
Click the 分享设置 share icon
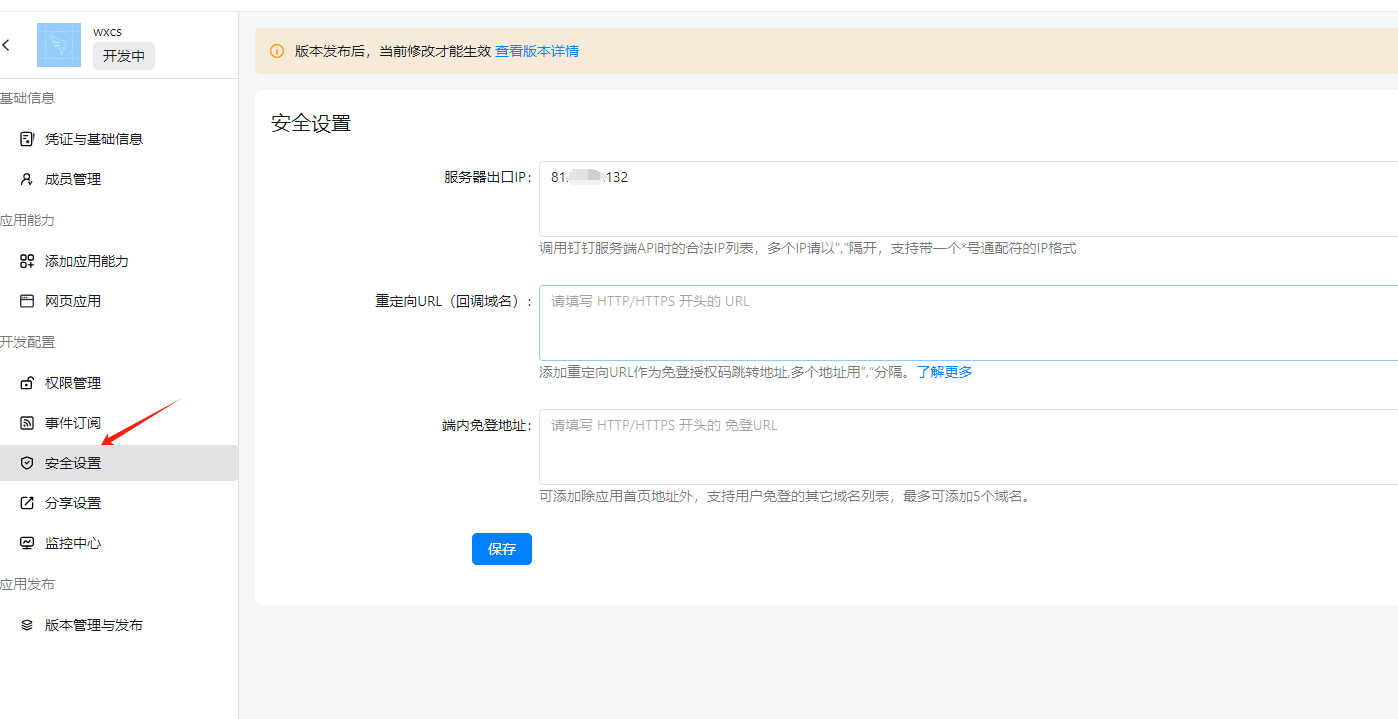click(x=27, y=503)
